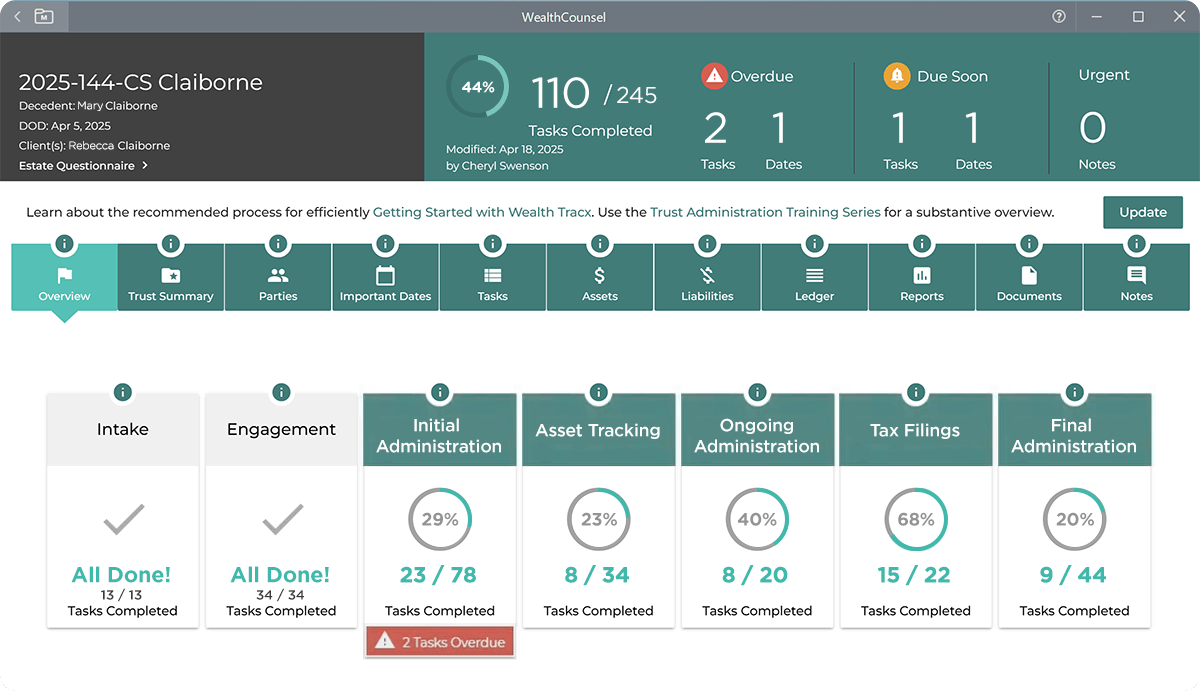Click the info badge above Intake
Screen dimensions: 1200x691
point(122,392)
